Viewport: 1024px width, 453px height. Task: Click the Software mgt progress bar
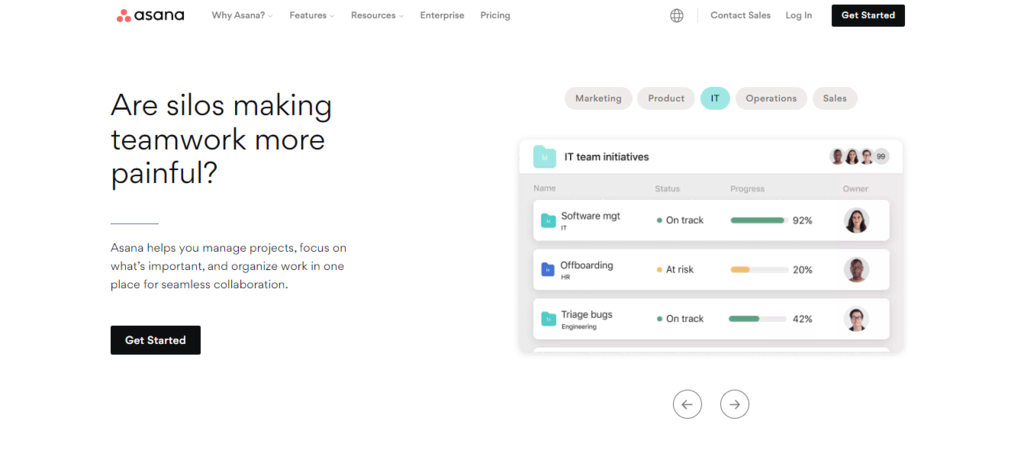pos(758,220)
